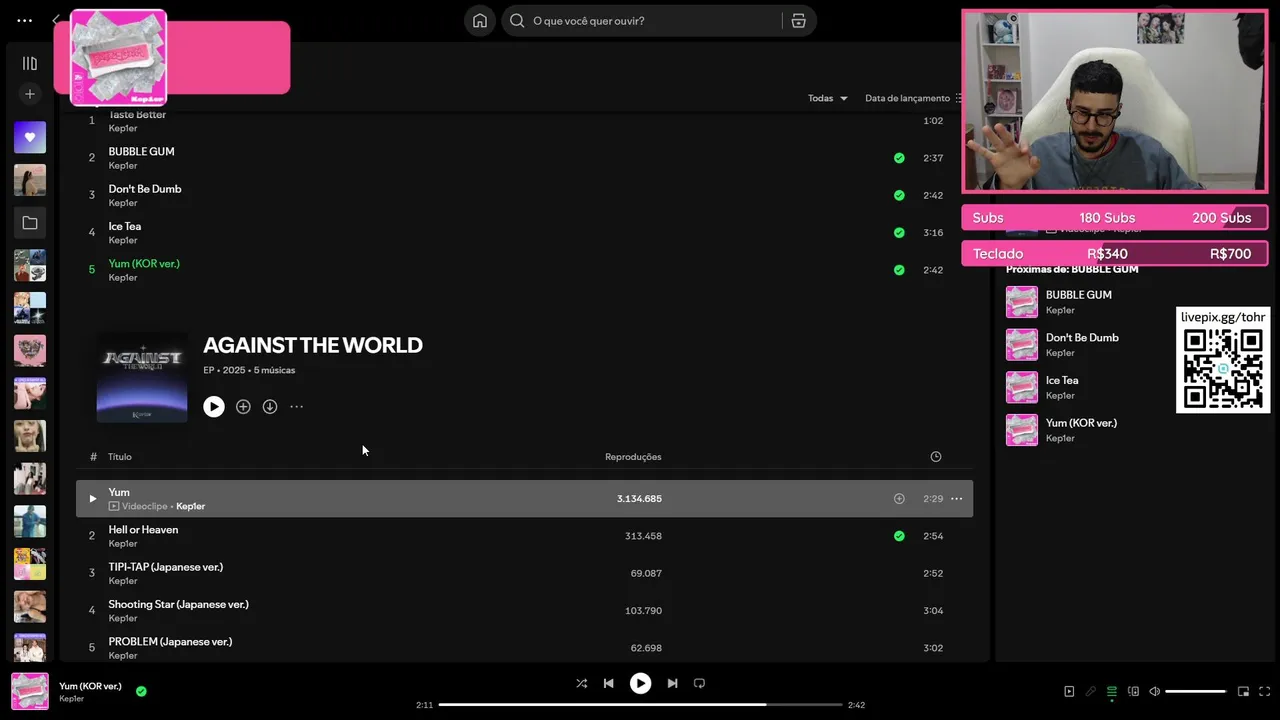
Task: Open the mini player icon
Action: 1243,691
